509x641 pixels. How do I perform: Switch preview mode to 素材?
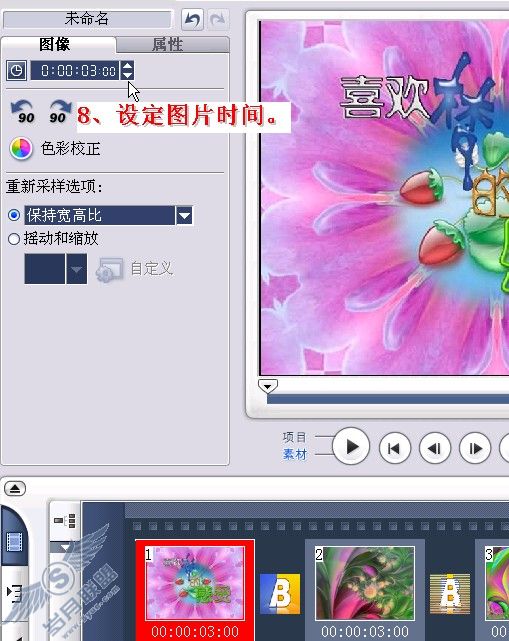(x=295, y=454)
